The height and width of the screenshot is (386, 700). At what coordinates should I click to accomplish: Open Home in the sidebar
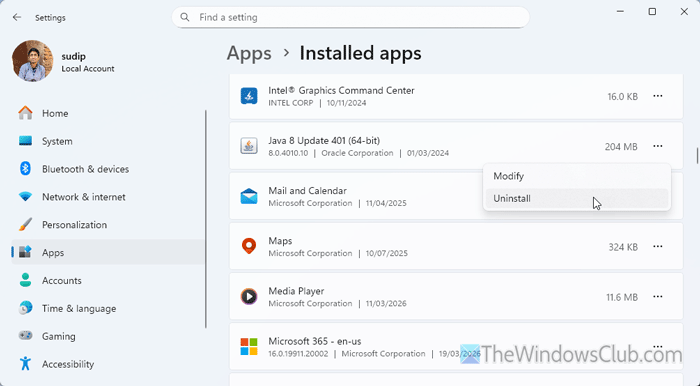pos(108,113)
